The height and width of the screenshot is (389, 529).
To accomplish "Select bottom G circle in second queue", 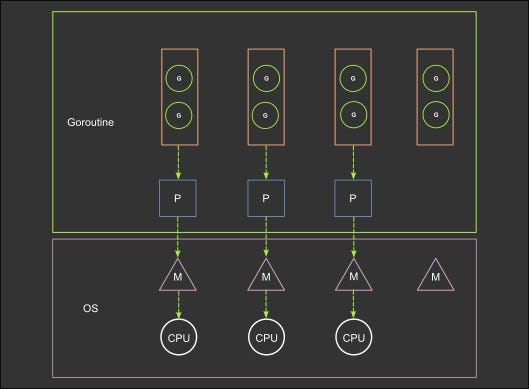I will (x=266, y=115).
